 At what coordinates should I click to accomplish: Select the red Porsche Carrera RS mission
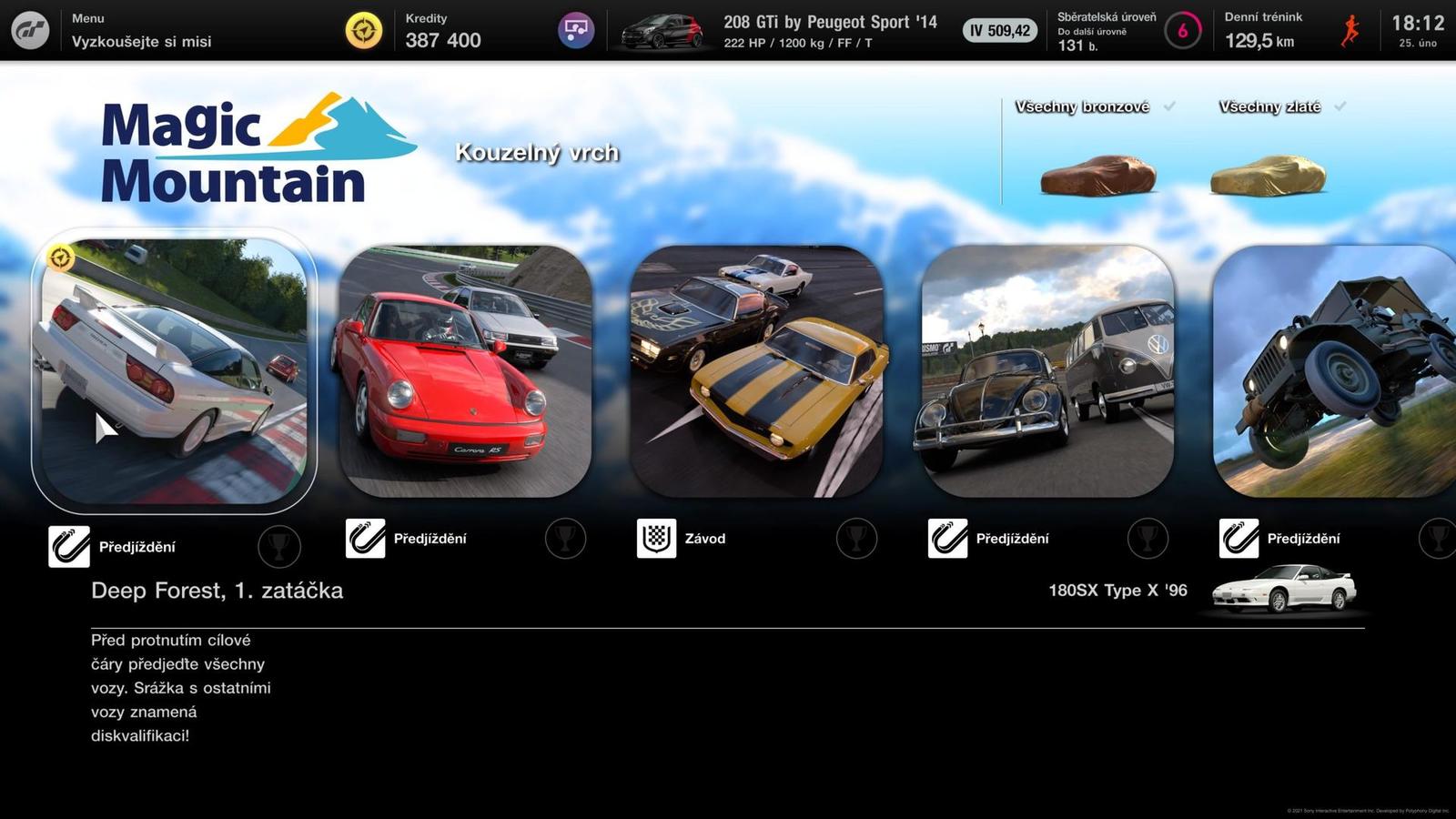465,371
